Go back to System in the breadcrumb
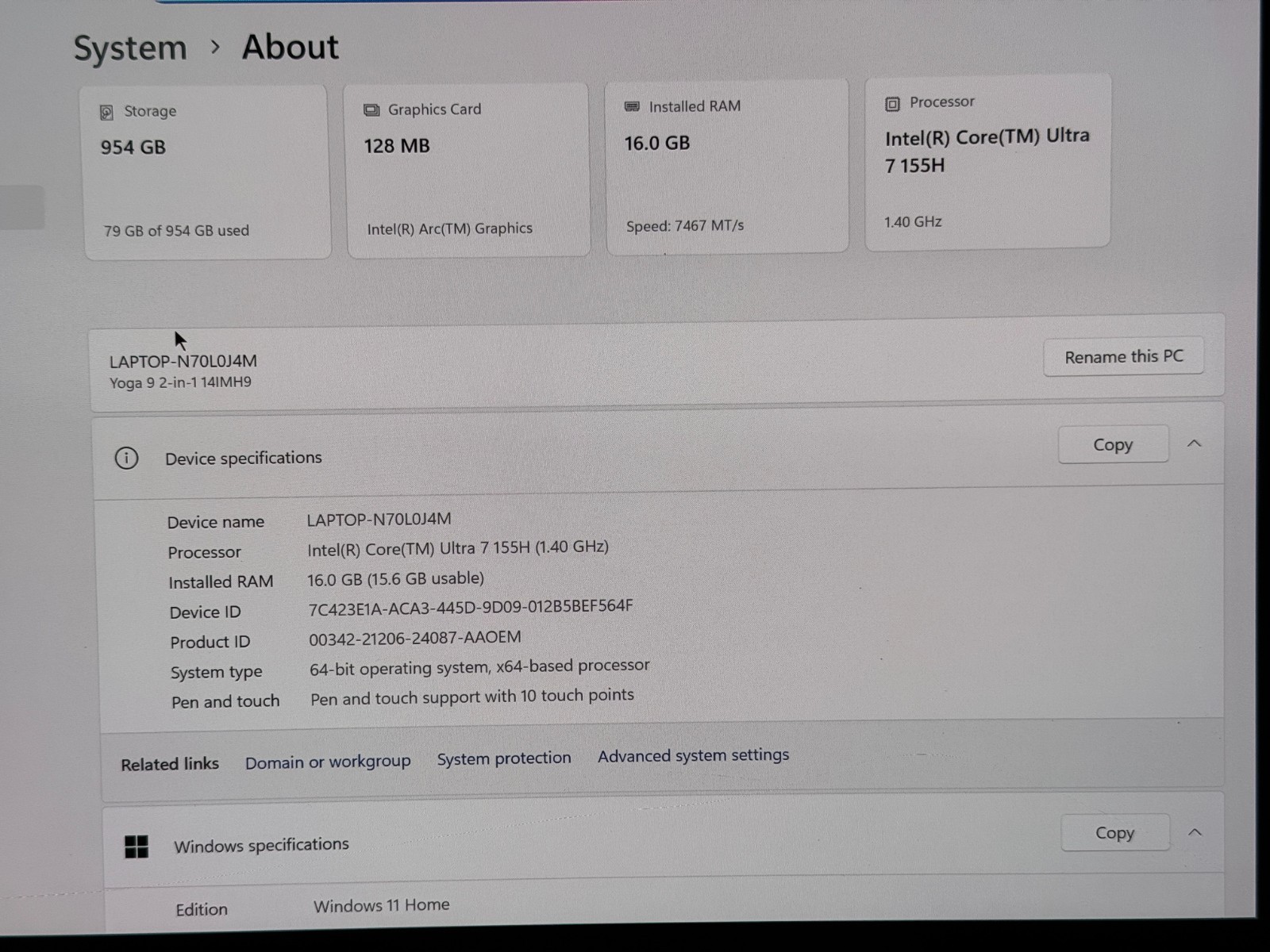The width and height of the screenshot is (1270, 952). (130, 48)
